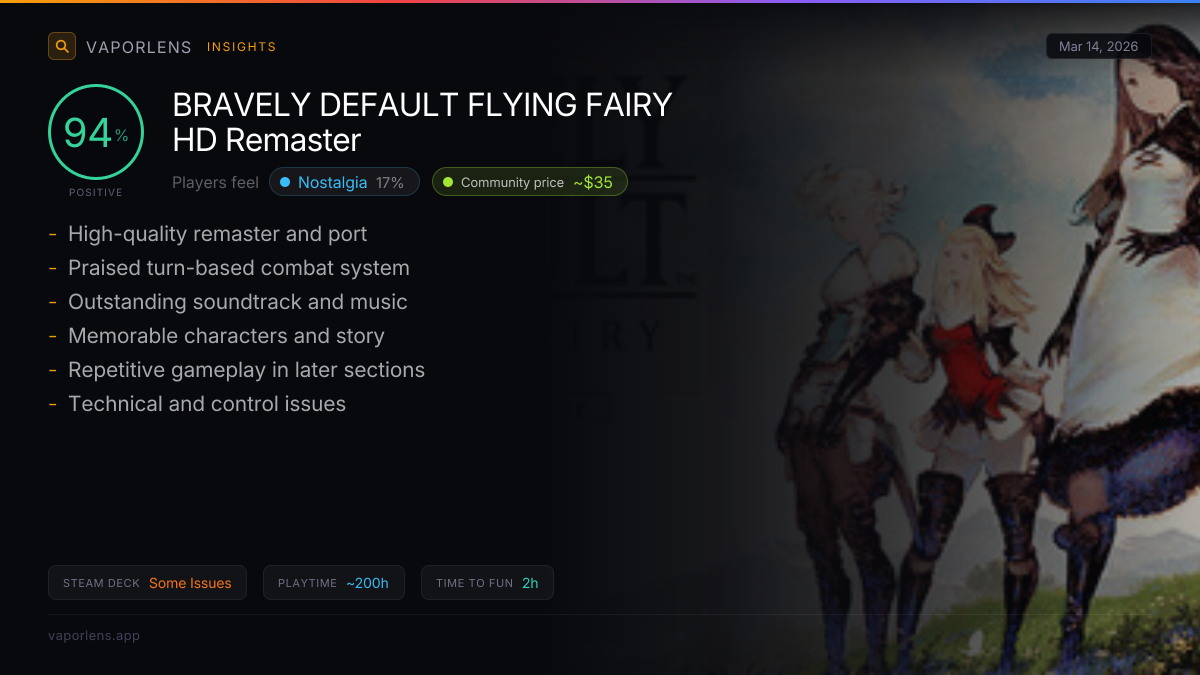Open the Insights tab label

point(241,47)
